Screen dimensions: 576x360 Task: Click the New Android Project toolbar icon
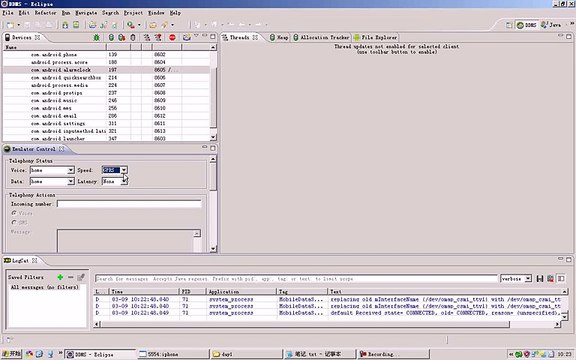click(93, 25)
